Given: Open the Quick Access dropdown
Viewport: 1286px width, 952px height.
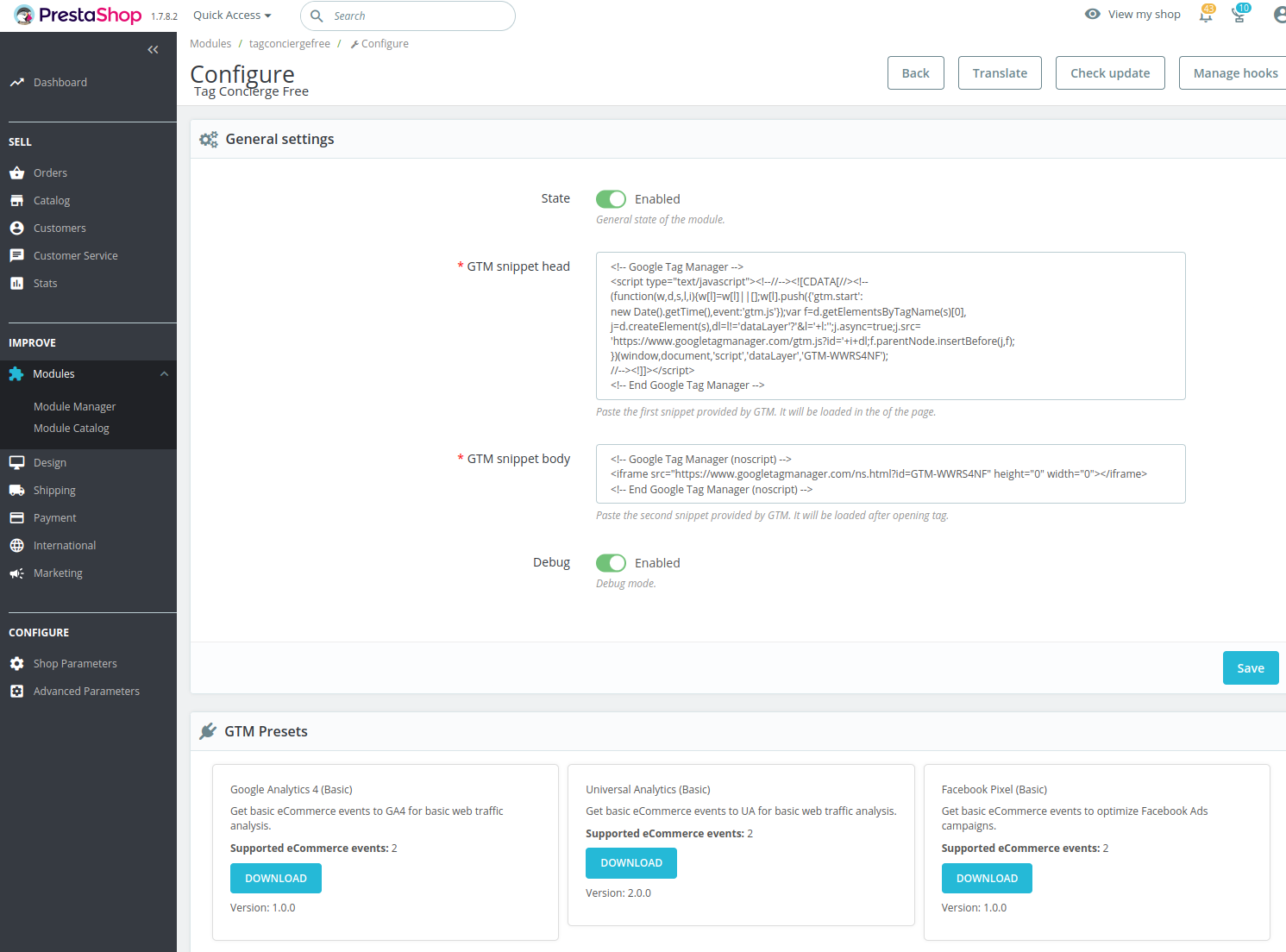Looking at the screenshot, I should [232, 16].
